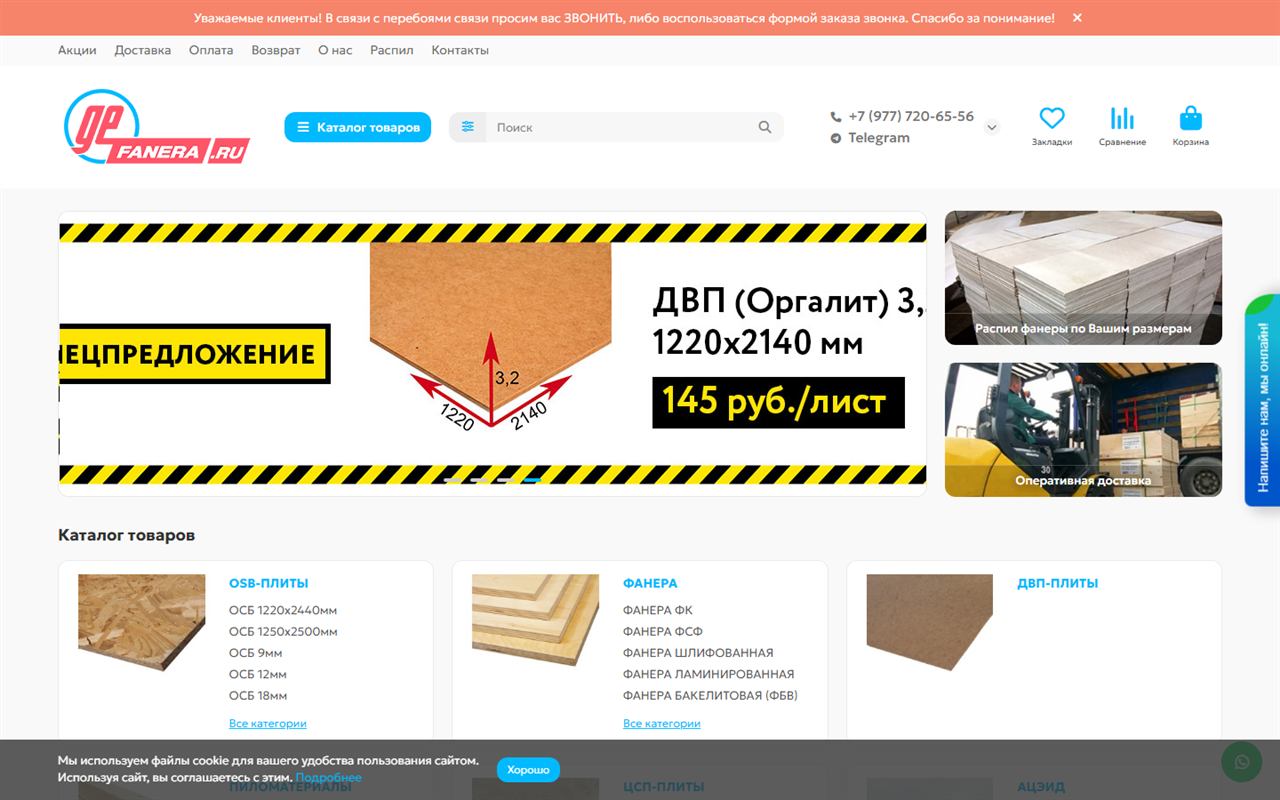Open the ФАНЕРА ЛАМИНИРОВАННАЯ category link
The height and width of the screenshot is (800, 1280).
click(x=708, y=674)
